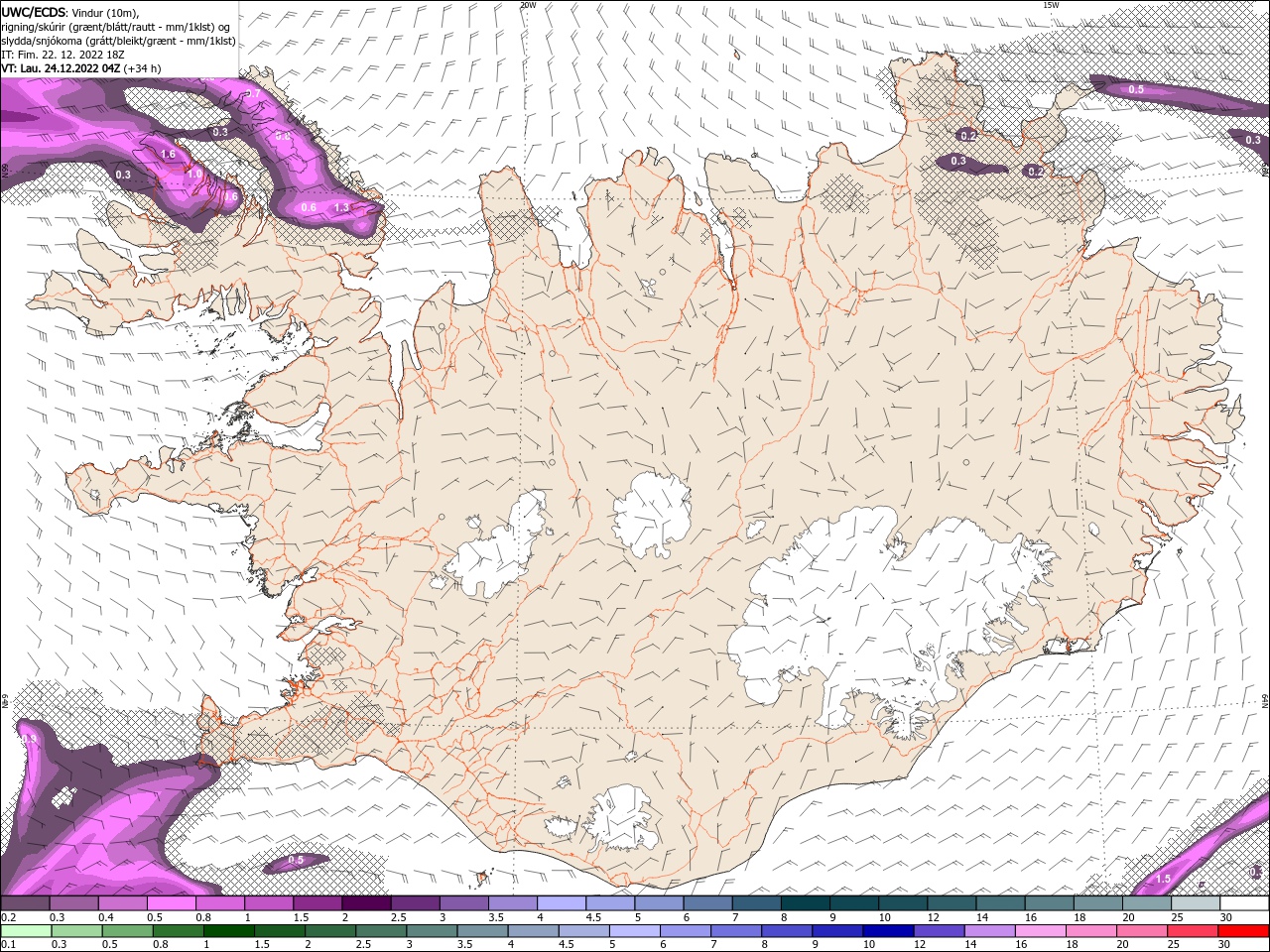Pick the deep blue 10–12 swatch in the lower legend
Screen dimensions: 1270x952
point(887,931)
